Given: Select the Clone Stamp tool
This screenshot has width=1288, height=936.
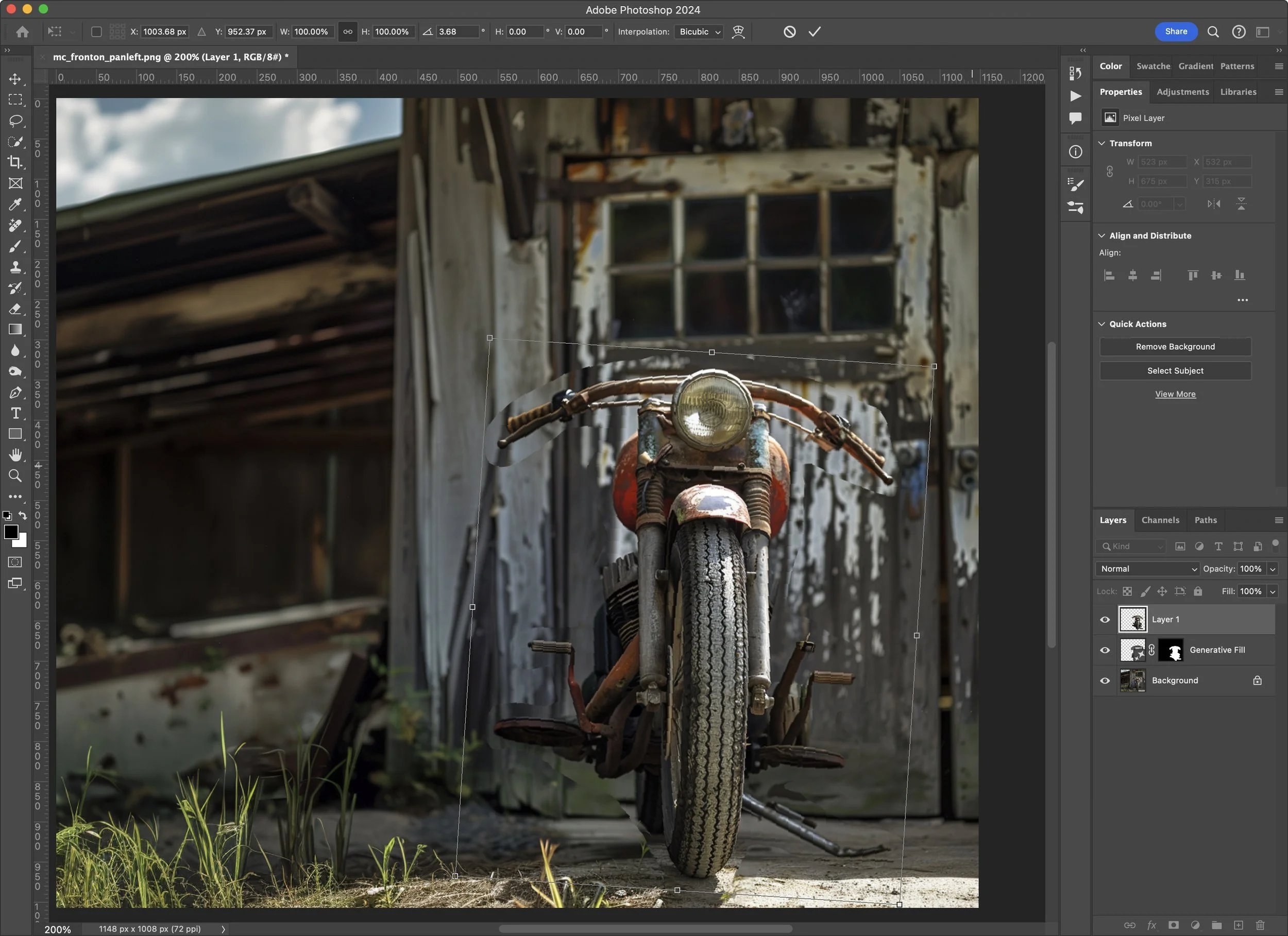Looking at the screenshot, I should tap(15, 267).
